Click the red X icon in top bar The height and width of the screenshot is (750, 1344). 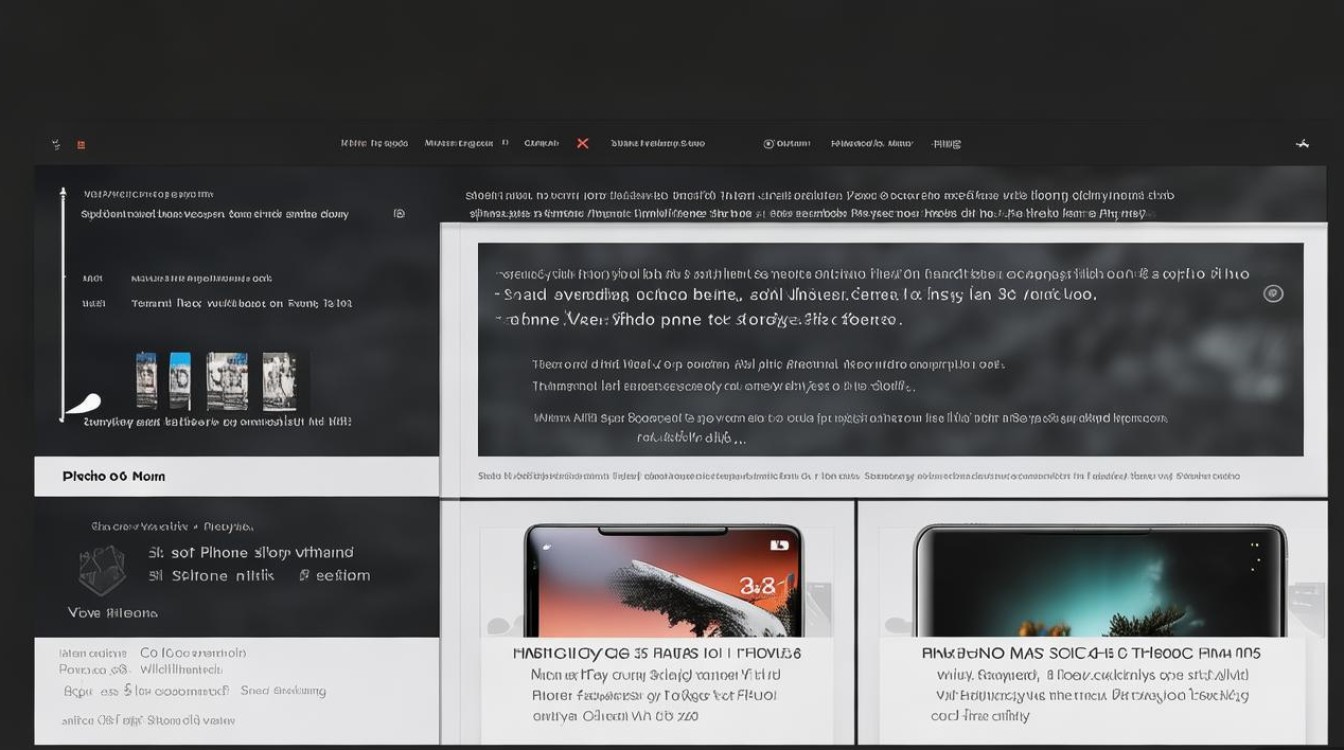pyautogui.click(x=582, y=144)
